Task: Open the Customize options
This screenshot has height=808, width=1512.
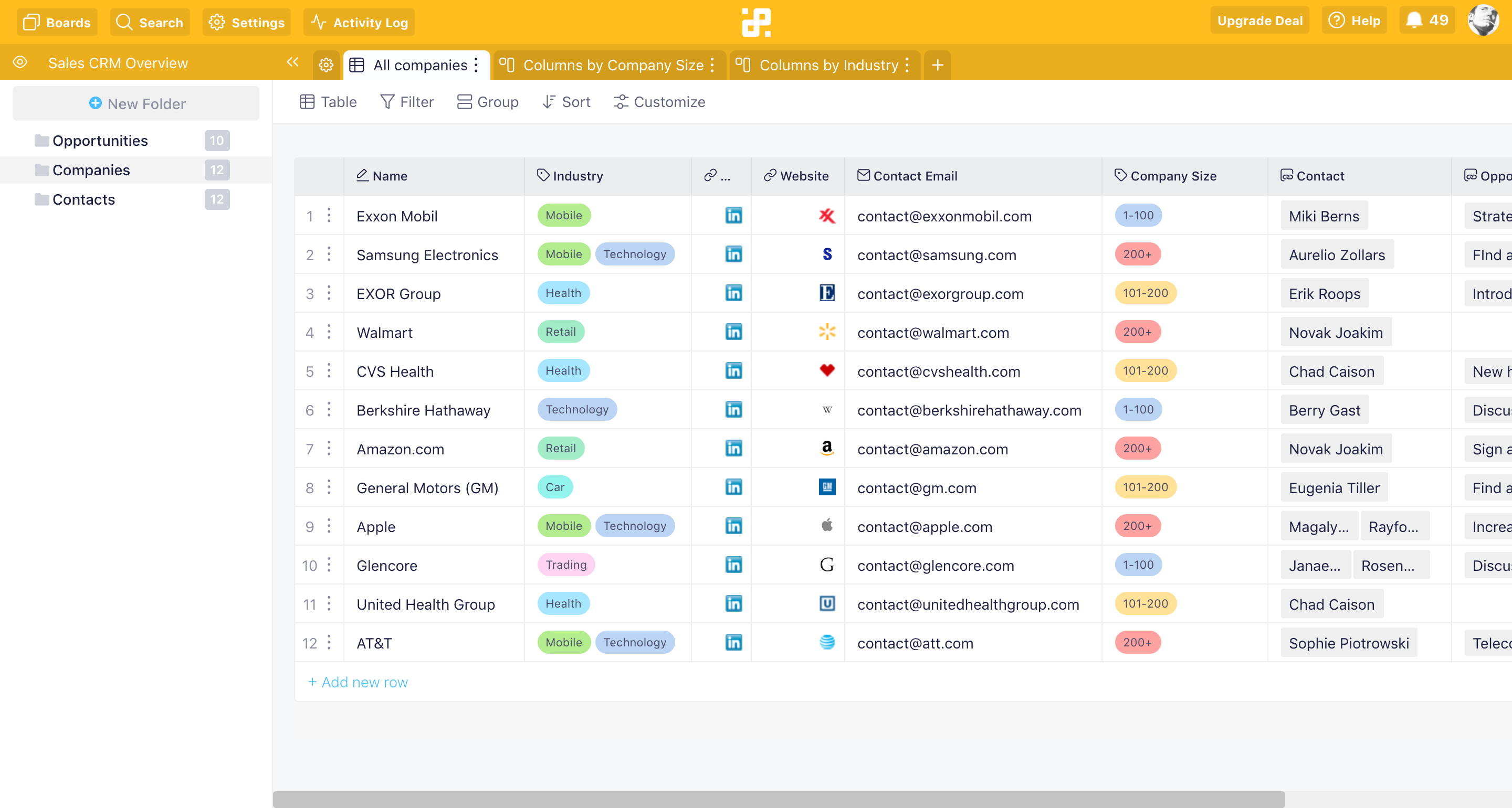Action: pos(660,102)
